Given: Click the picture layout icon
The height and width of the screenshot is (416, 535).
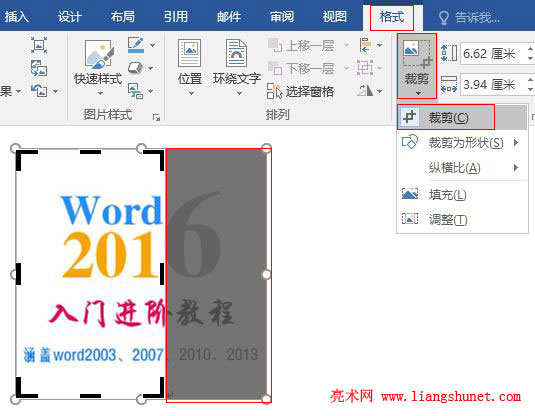Looking at the screenshot, I should pyautogui.click(x=135, y=91).
